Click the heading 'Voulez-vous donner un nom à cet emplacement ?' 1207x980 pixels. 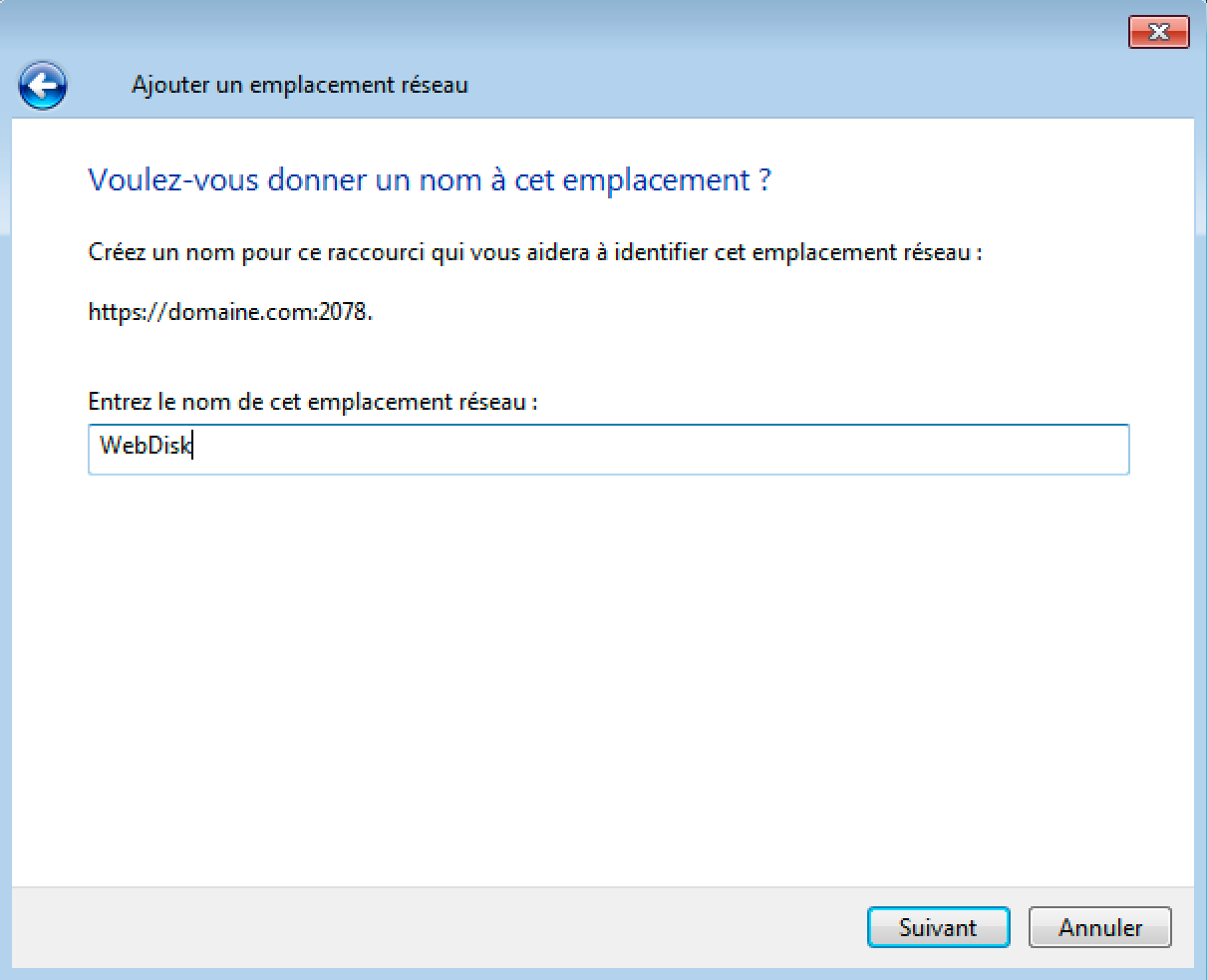click(430, 180)
